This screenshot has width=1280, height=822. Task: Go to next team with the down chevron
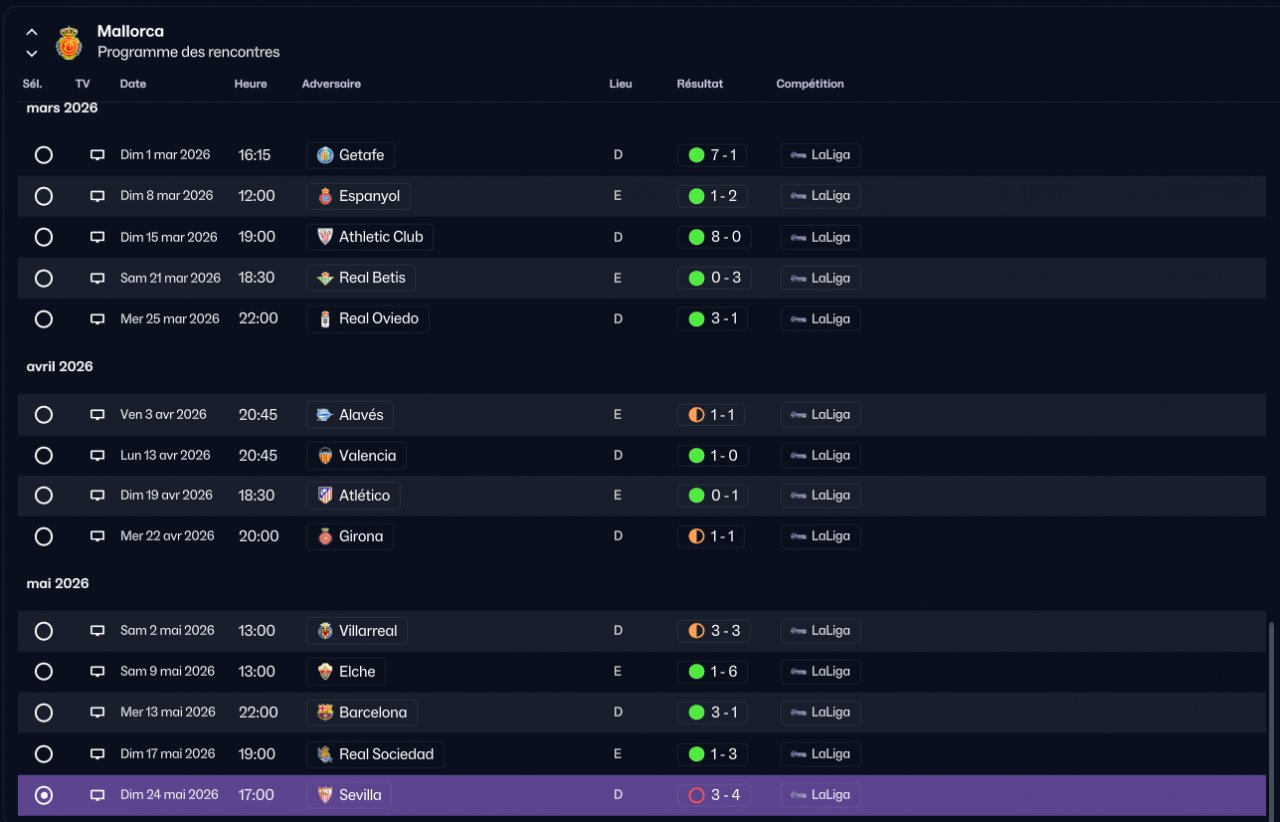(x=32, y=53)
